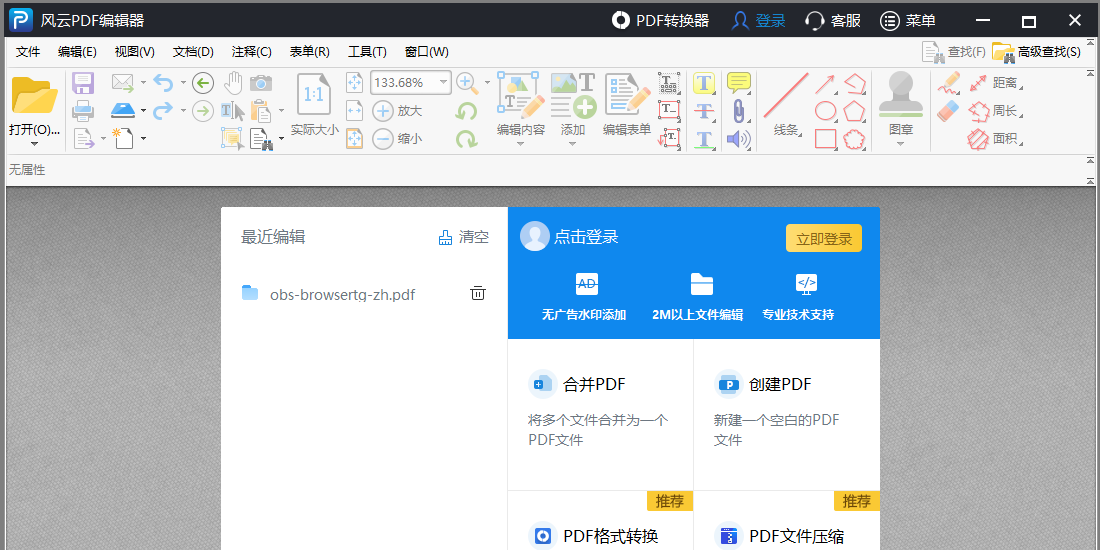The image size is (1100, 550).
Task: Rotate view clockwise icon
Action: pos(466,138)
